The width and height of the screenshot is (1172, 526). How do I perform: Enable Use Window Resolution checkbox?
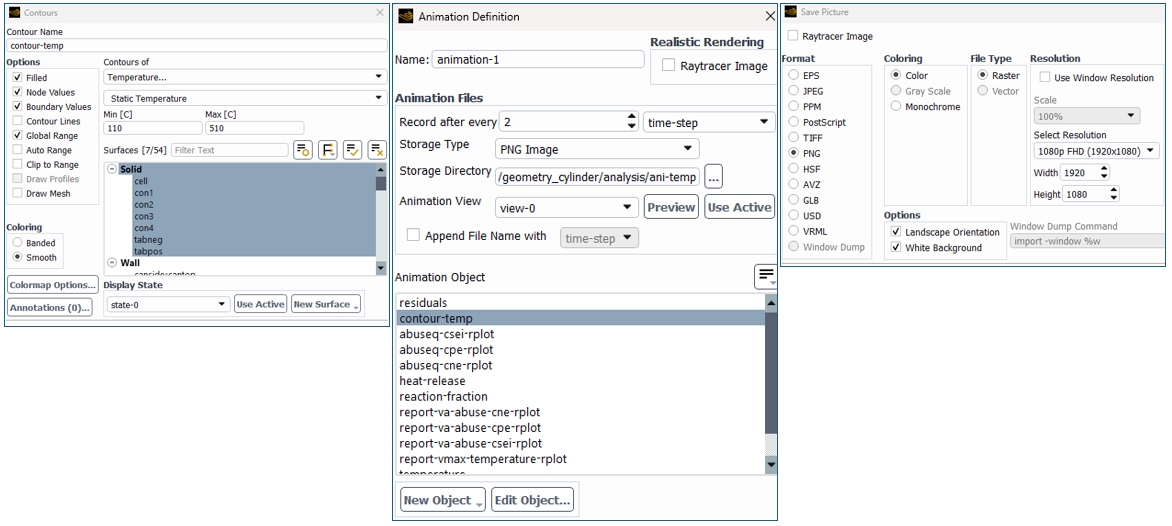point(1043,78)
